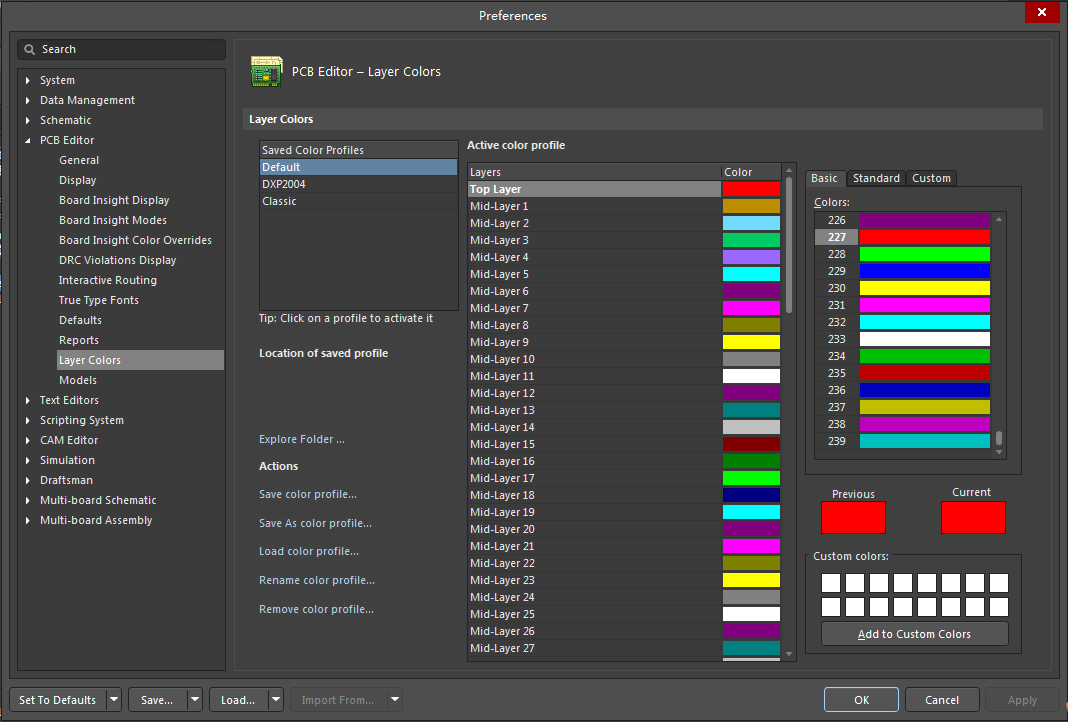Click OK to confirm preferences
The image size is (1068, 722).
(x=861, y=699)
